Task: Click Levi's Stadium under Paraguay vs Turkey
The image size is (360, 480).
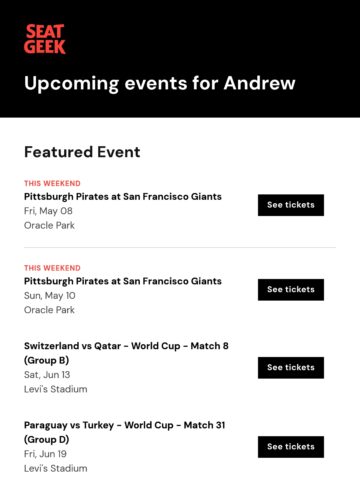Action: 56,468
